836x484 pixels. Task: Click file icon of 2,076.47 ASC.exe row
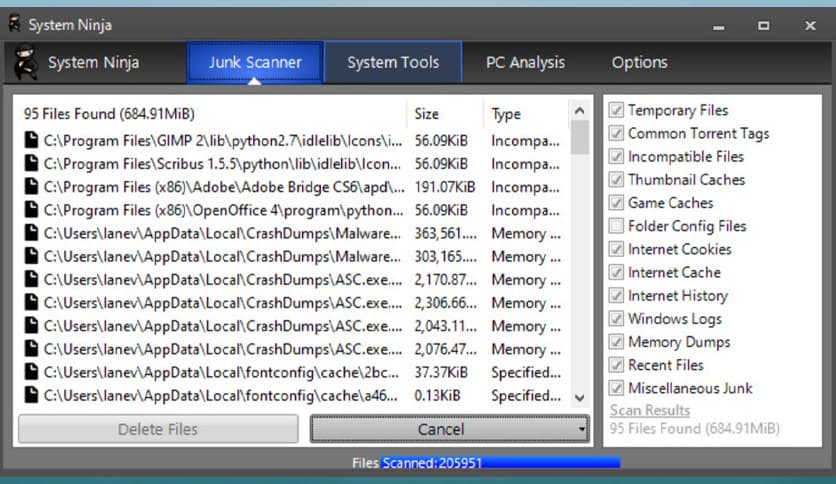click(x=31, y=349)
